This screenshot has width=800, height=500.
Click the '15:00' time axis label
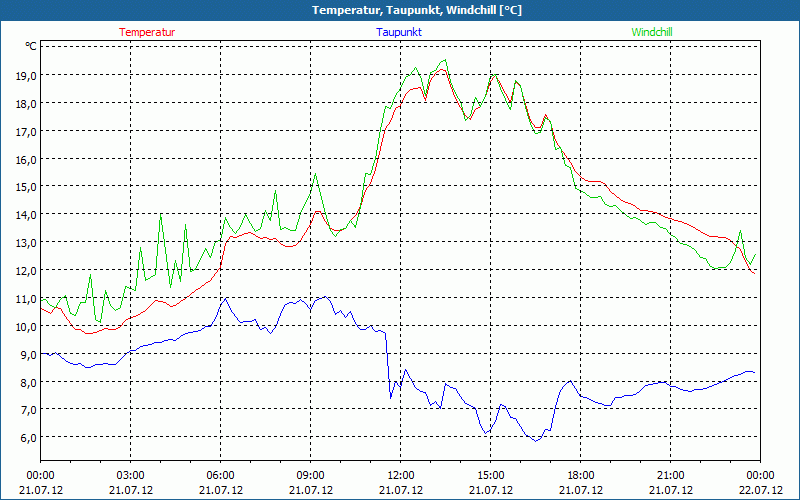tap(490, 476)
